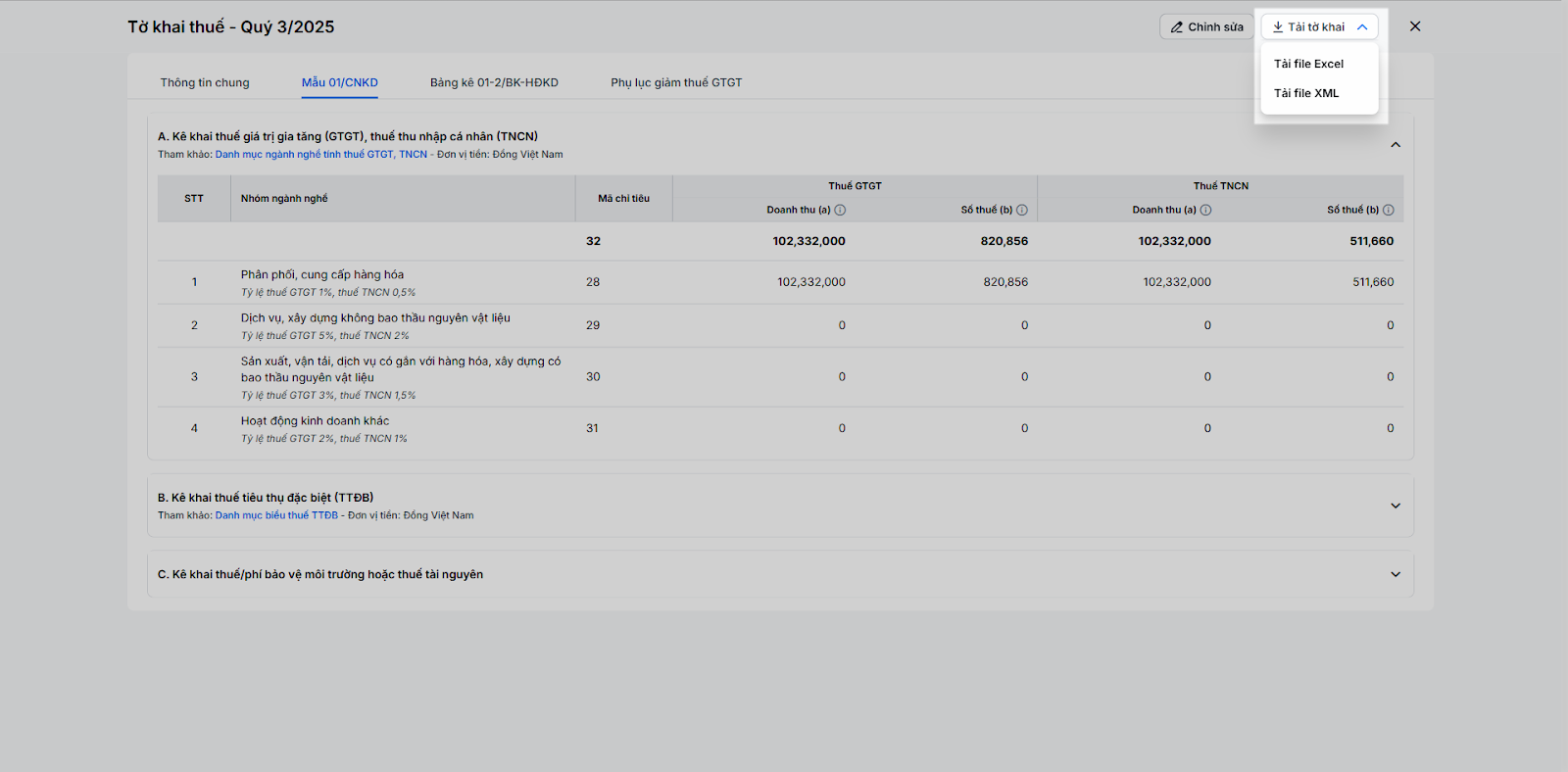Open Danh mục biểu thuế TTĐB link
Screen dimensions: 1568x772
click(276, 515)
